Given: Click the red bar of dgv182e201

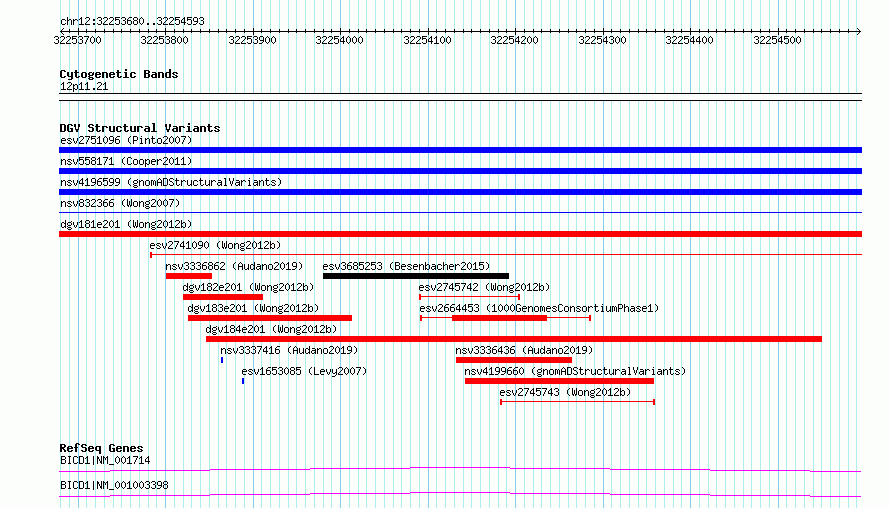Looking at the screenshot, I should [223, 297].
